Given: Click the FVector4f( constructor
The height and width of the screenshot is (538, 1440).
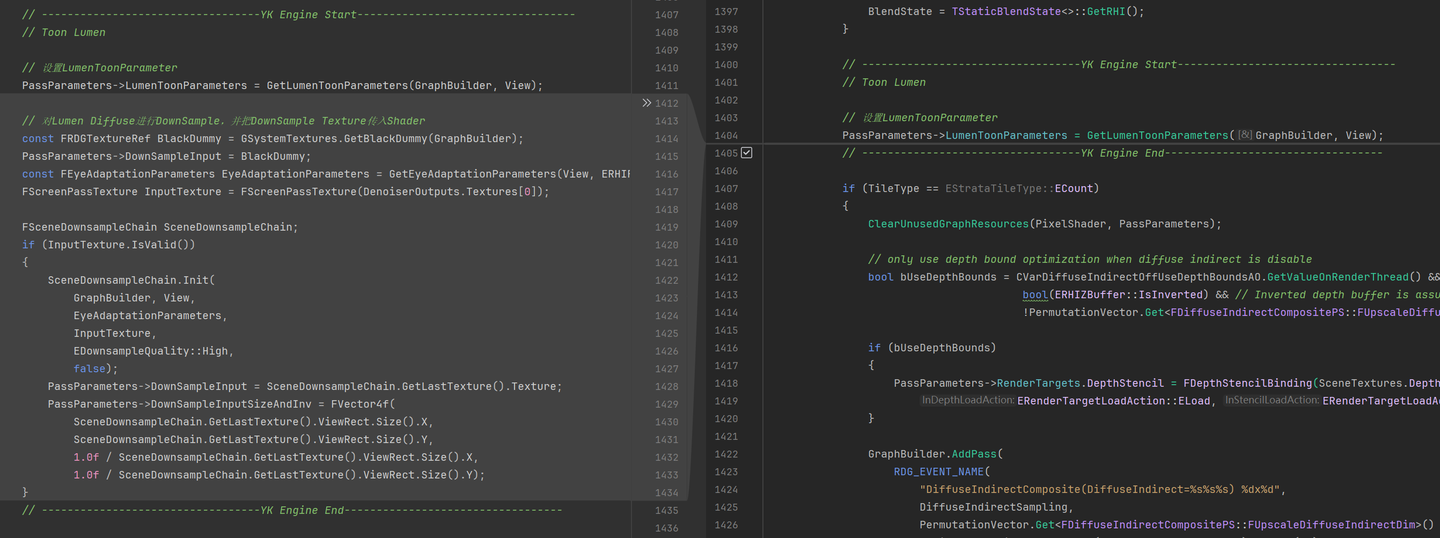Looking at the screenshot, I should tap(363, 404).
